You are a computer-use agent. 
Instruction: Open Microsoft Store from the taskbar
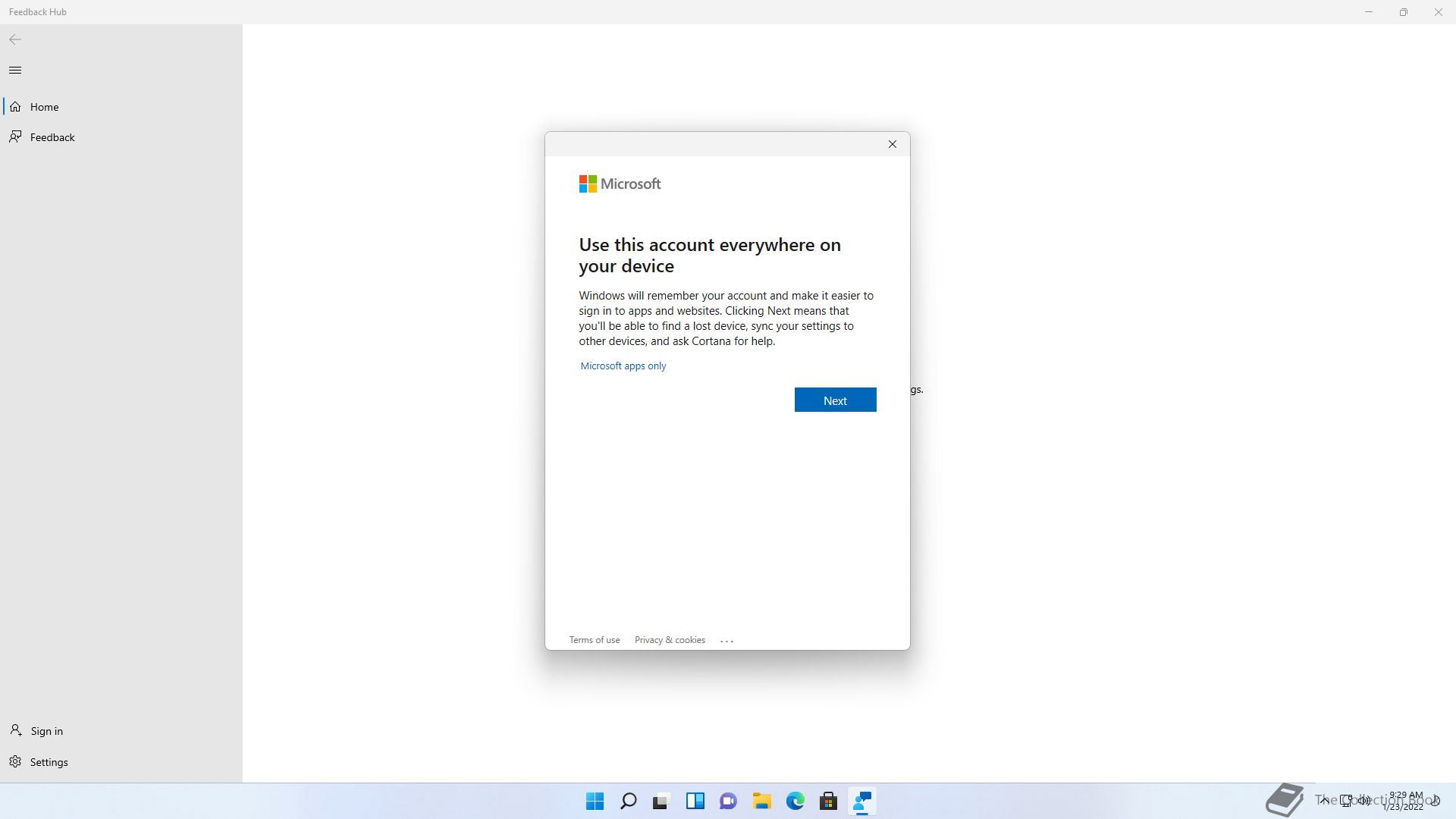pos(828,801)
